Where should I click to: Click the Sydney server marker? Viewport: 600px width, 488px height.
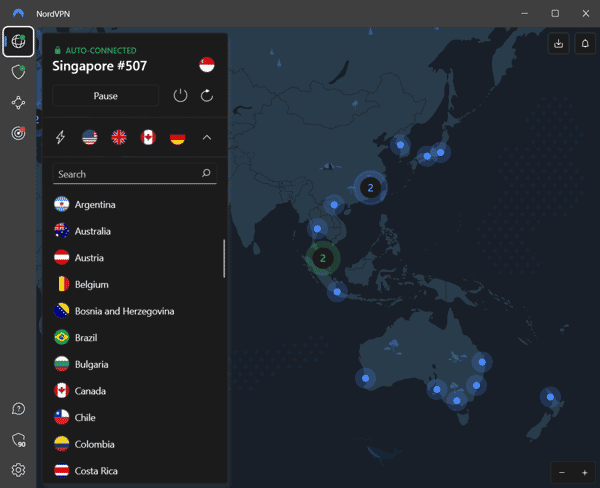476,385
